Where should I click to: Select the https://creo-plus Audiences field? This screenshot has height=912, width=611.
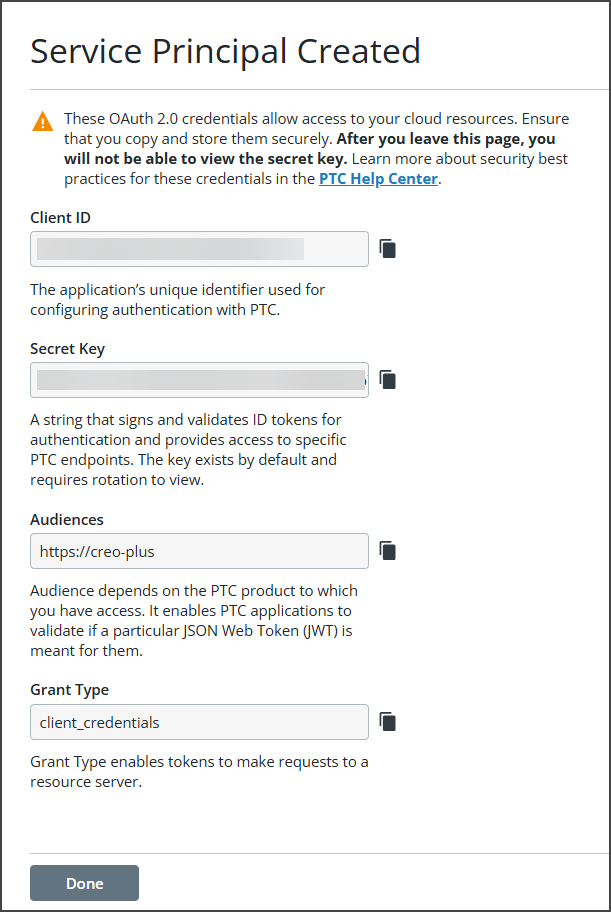[199, 551]
